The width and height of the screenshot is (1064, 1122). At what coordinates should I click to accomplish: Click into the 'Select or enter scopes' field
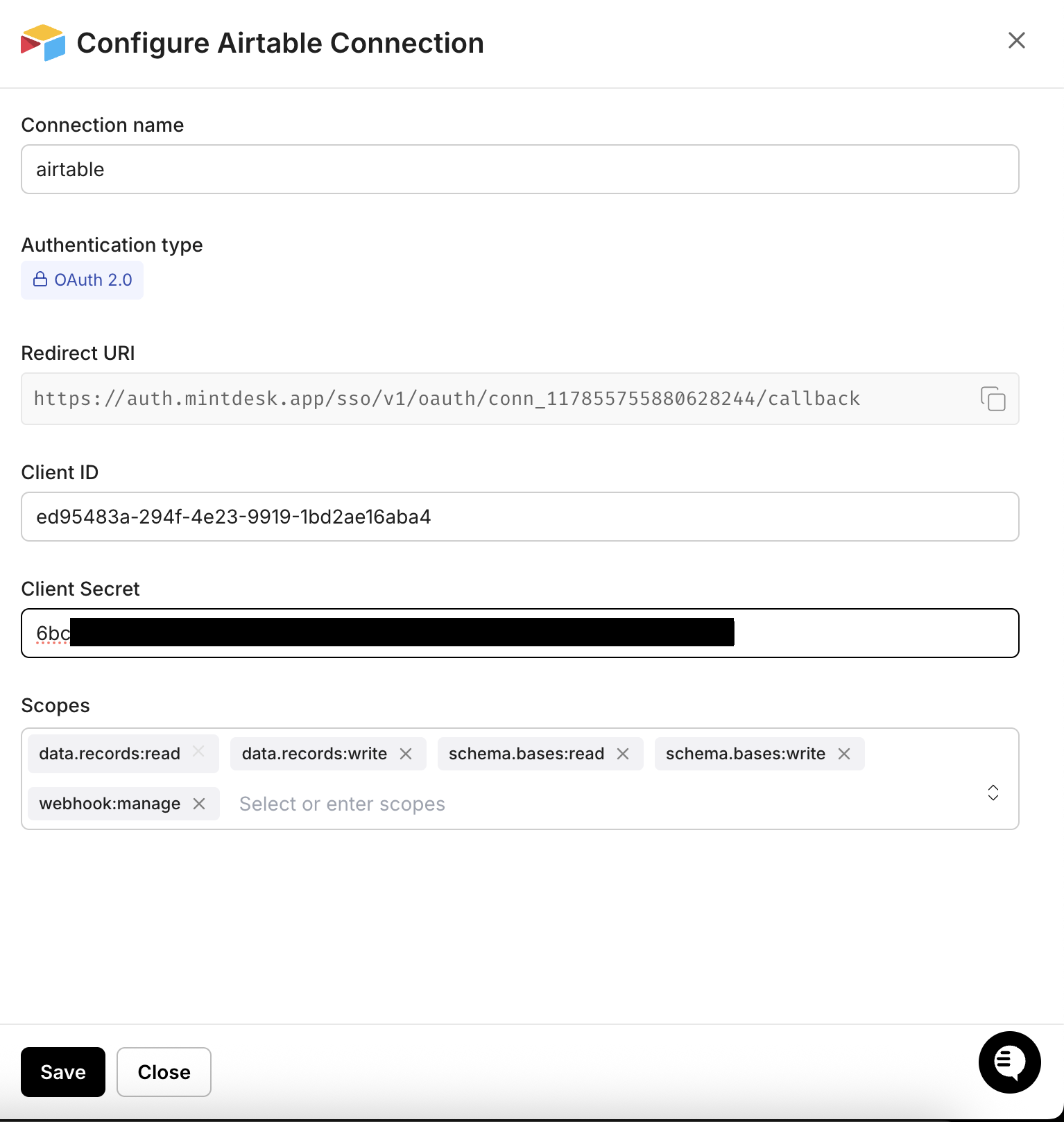342,804
